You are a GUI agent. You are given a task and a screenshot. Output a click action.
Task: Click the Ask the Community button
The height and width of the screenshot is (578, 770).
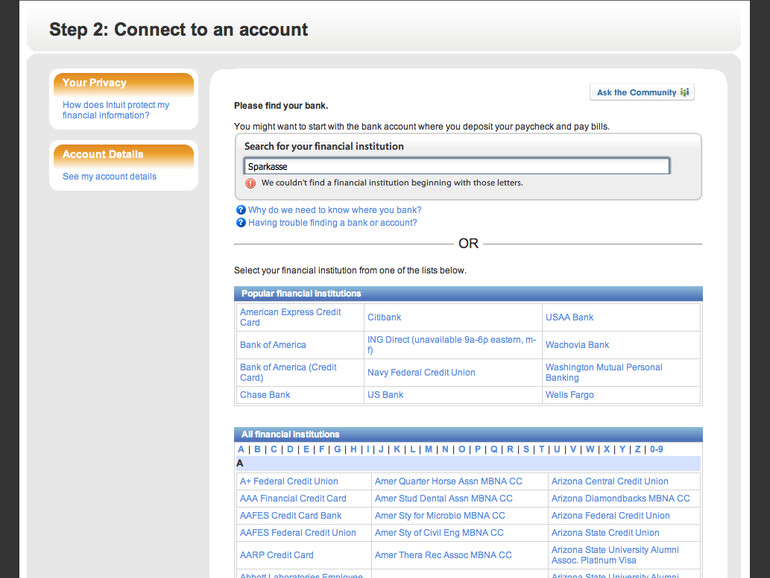pos(642,92)
